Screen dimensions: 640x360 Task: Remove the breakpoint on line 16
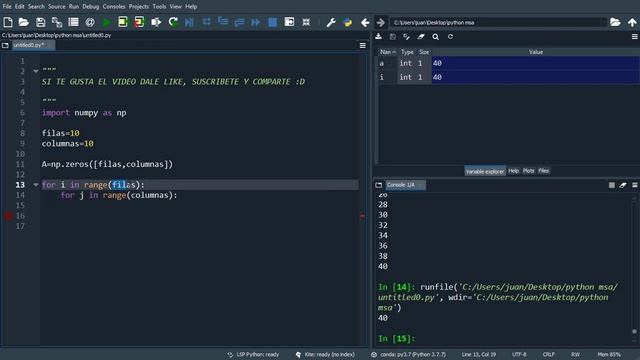point(8,216)
